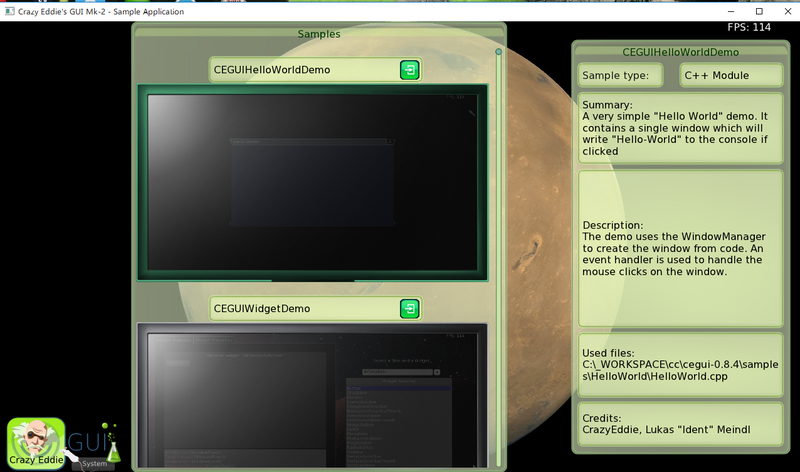Screen dimensions: 800x472
Task: Click the Crazy Eddie scientist logo
Action: [36, 443]
